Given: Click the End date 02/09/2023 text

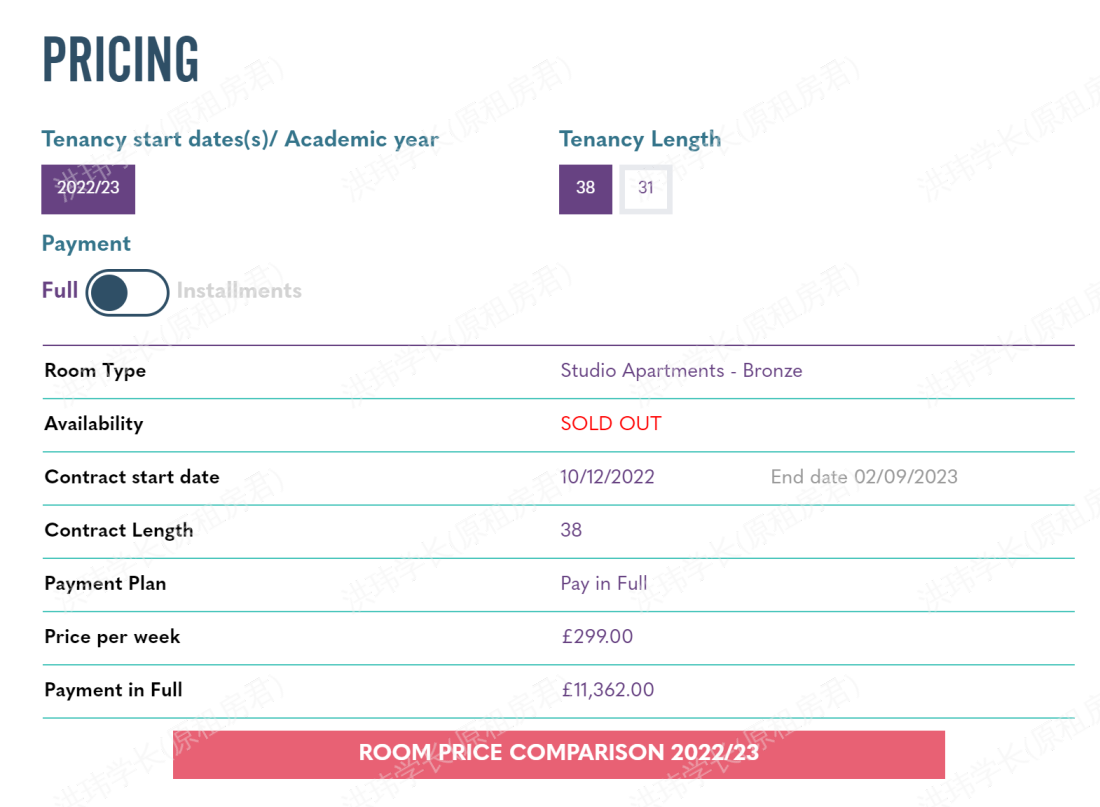Looking at the screenshot, I should click(x=863, y=477).
